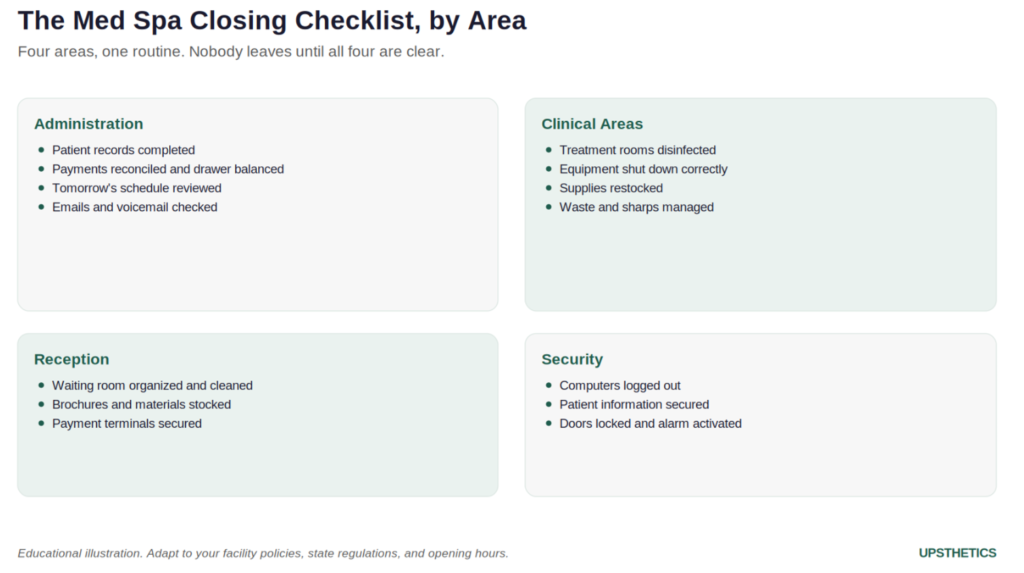Screen dimensions: 1024x573
Task: Click 'Waste and sharps managed' item
Action: pyautogui.click(x=636, y=207)
